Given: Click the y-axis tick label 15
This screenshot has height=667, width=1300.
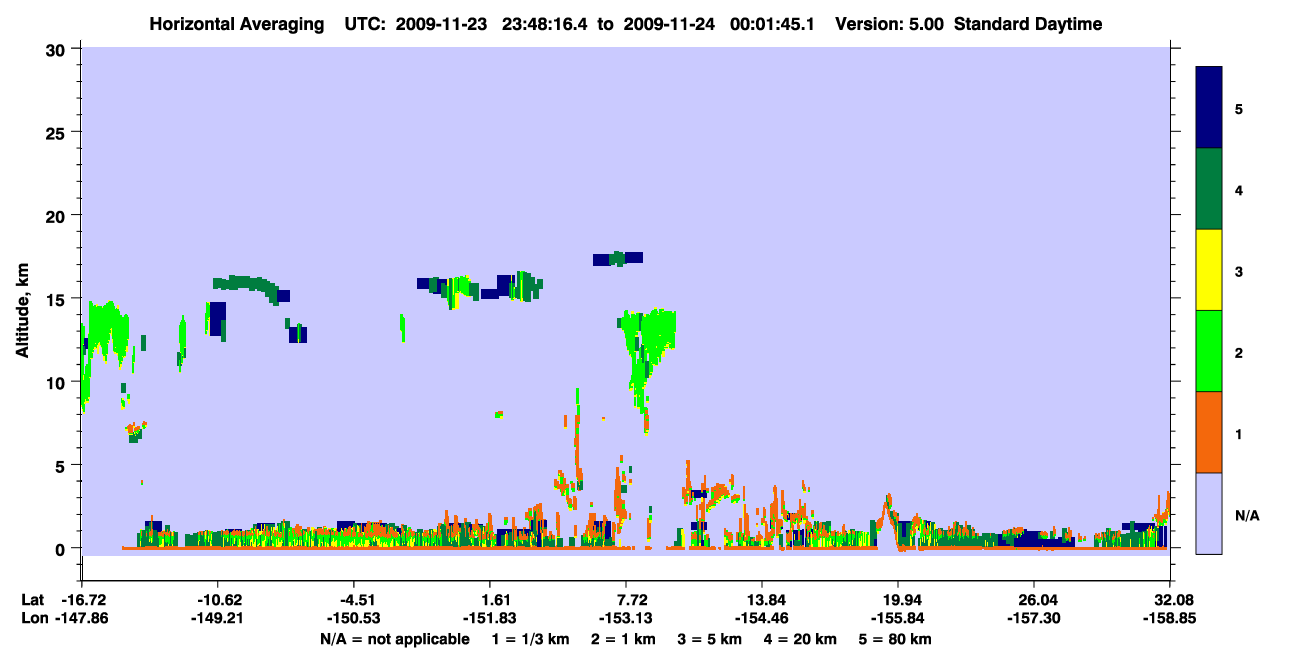Looking at the screenshot, I should 57,299.
